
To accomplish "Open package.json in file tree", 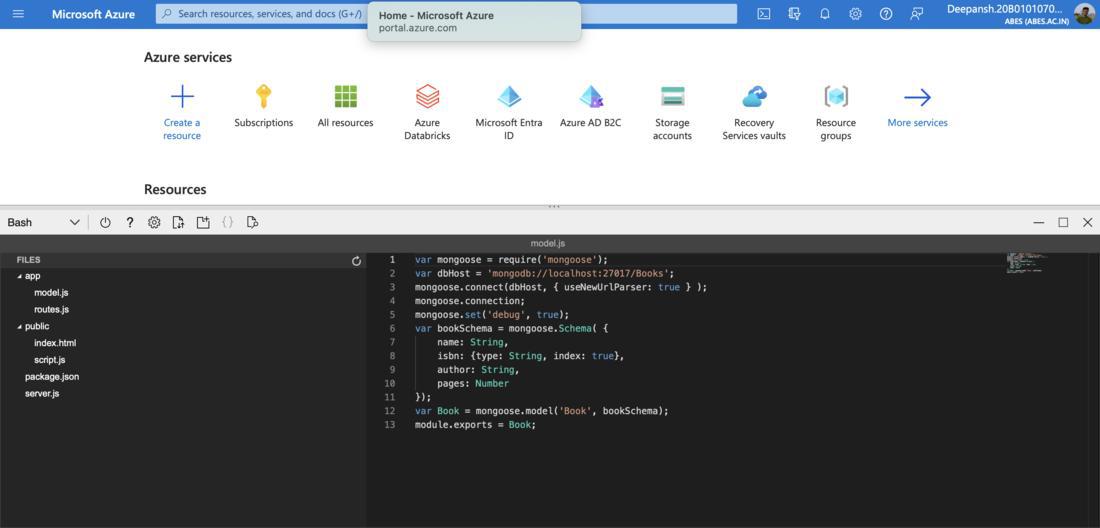I will 52,377.
